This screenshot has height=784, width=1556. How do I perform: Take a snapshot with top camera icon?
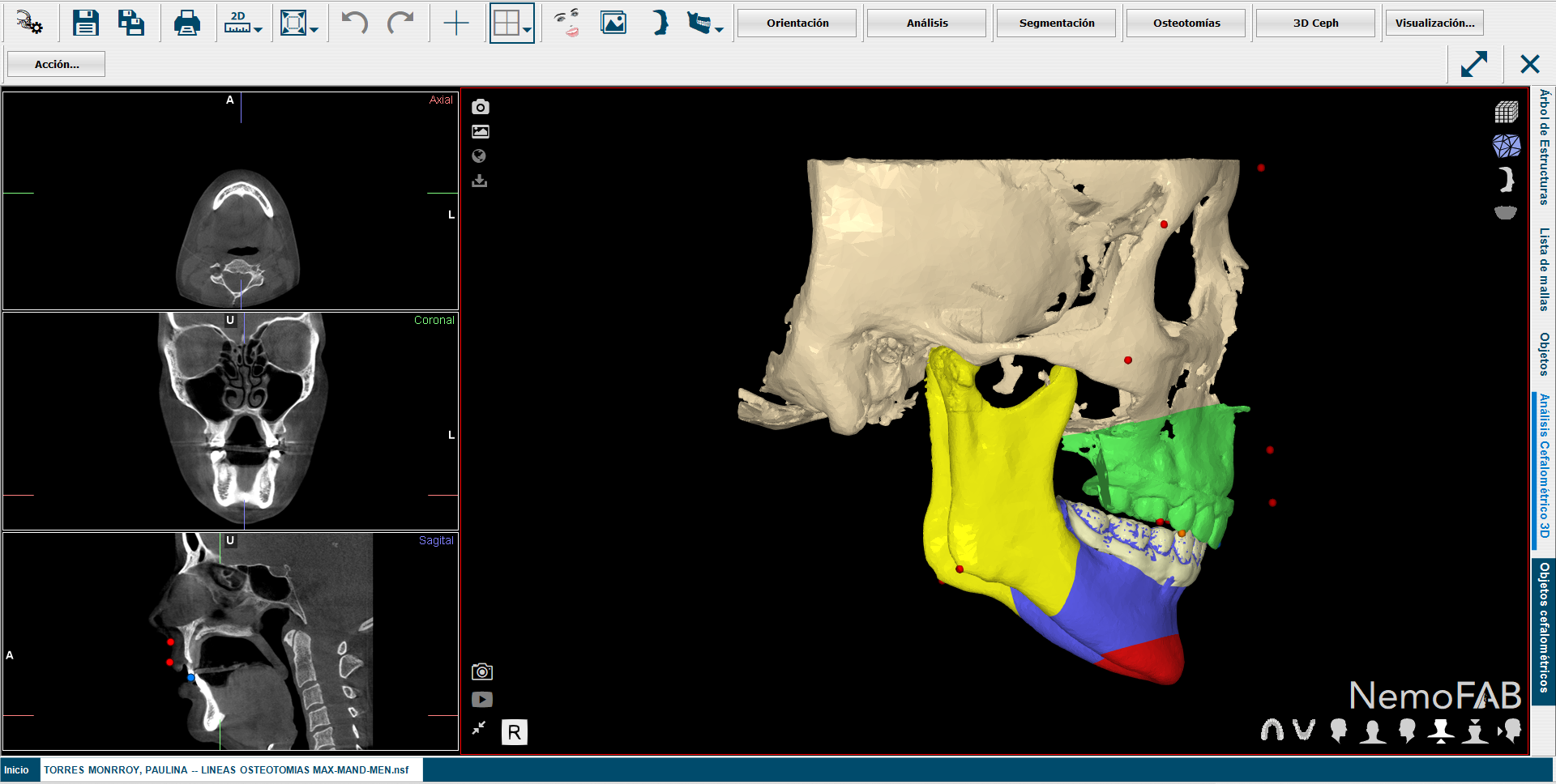click(x=481, y=107)
